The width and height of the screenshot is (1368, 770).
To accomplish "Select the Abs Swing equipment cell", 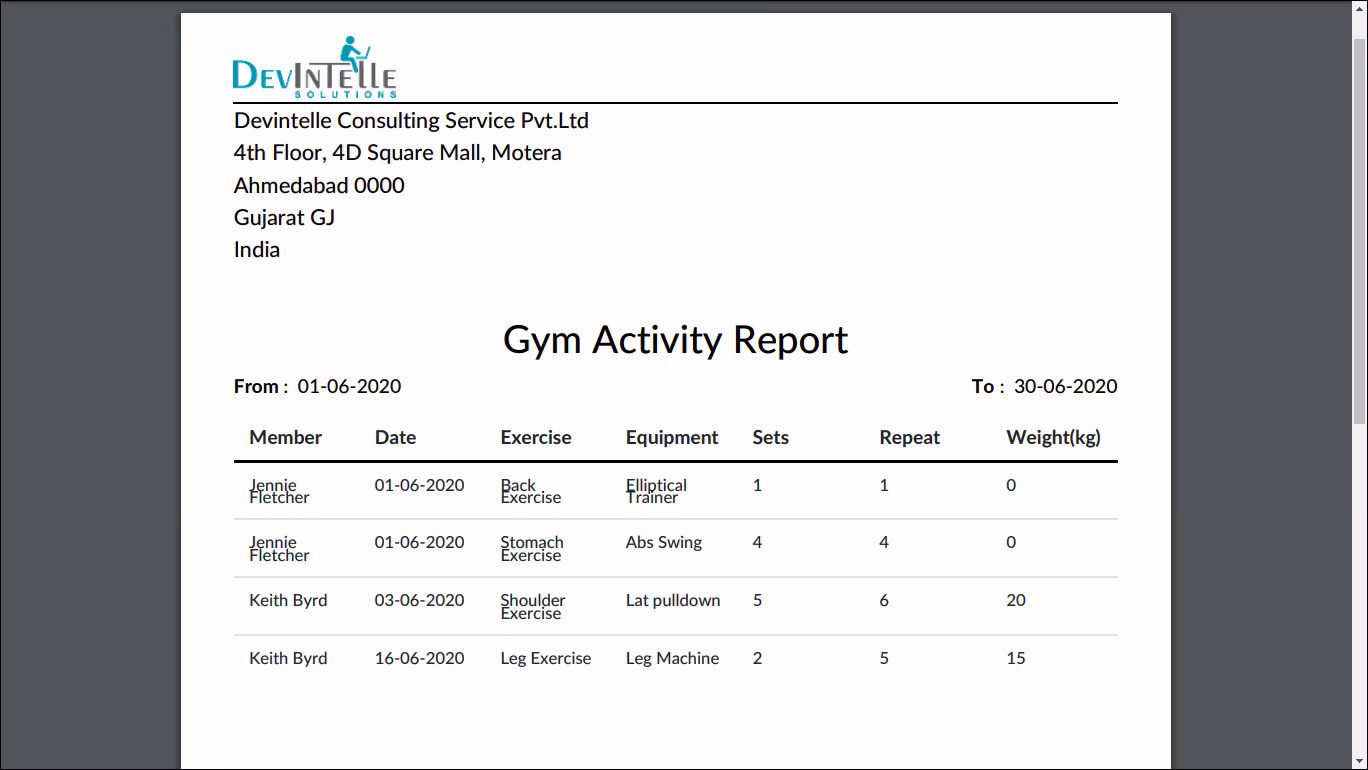I will coord(664,542).
